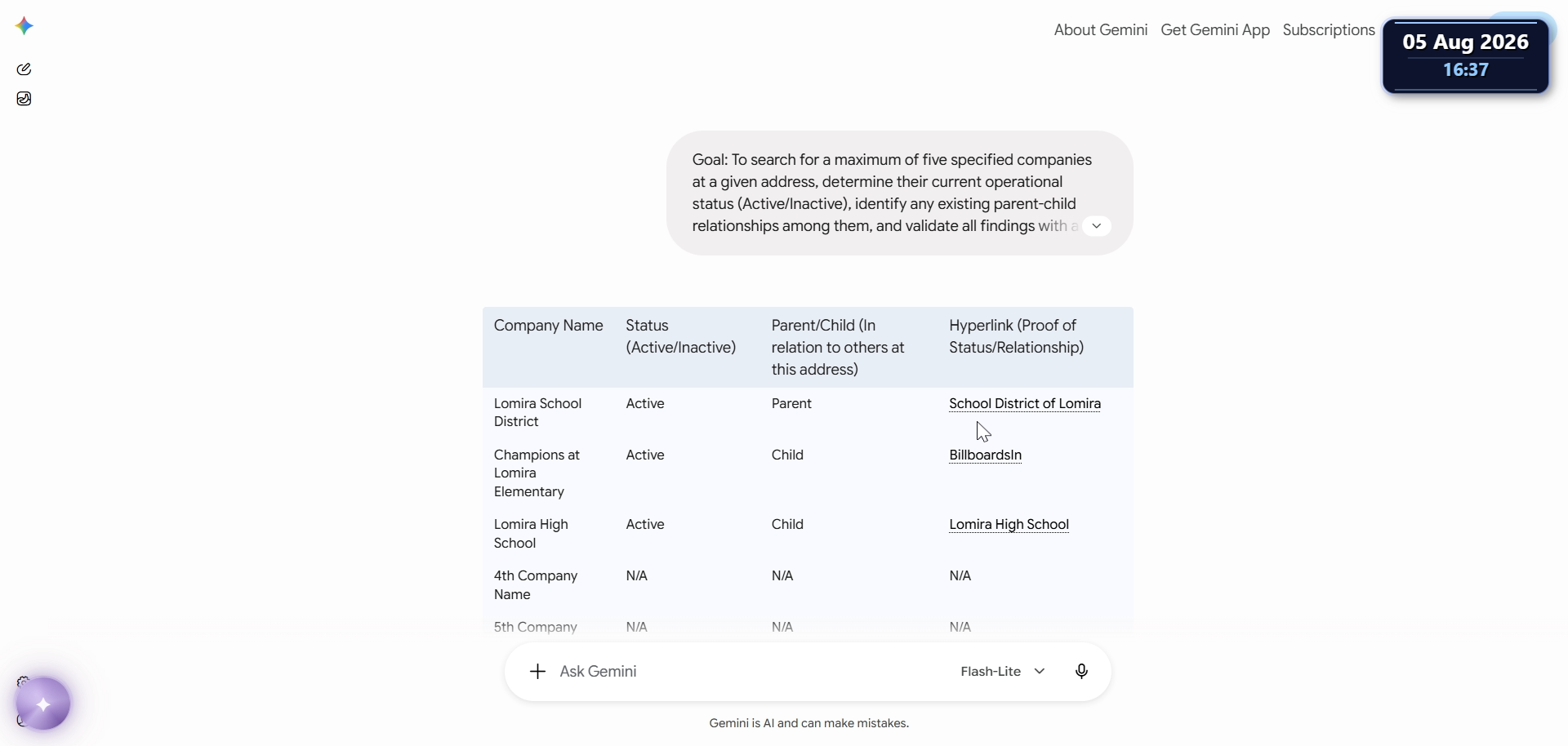This screenshot has height=746, width=1568.
Task: Open the About Gemini menu item
Action: pos(1100,30)
